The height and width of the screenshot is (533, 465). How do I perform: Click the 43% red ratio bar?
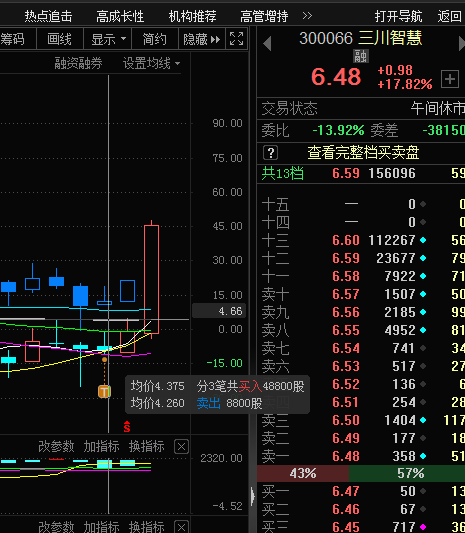303,473
